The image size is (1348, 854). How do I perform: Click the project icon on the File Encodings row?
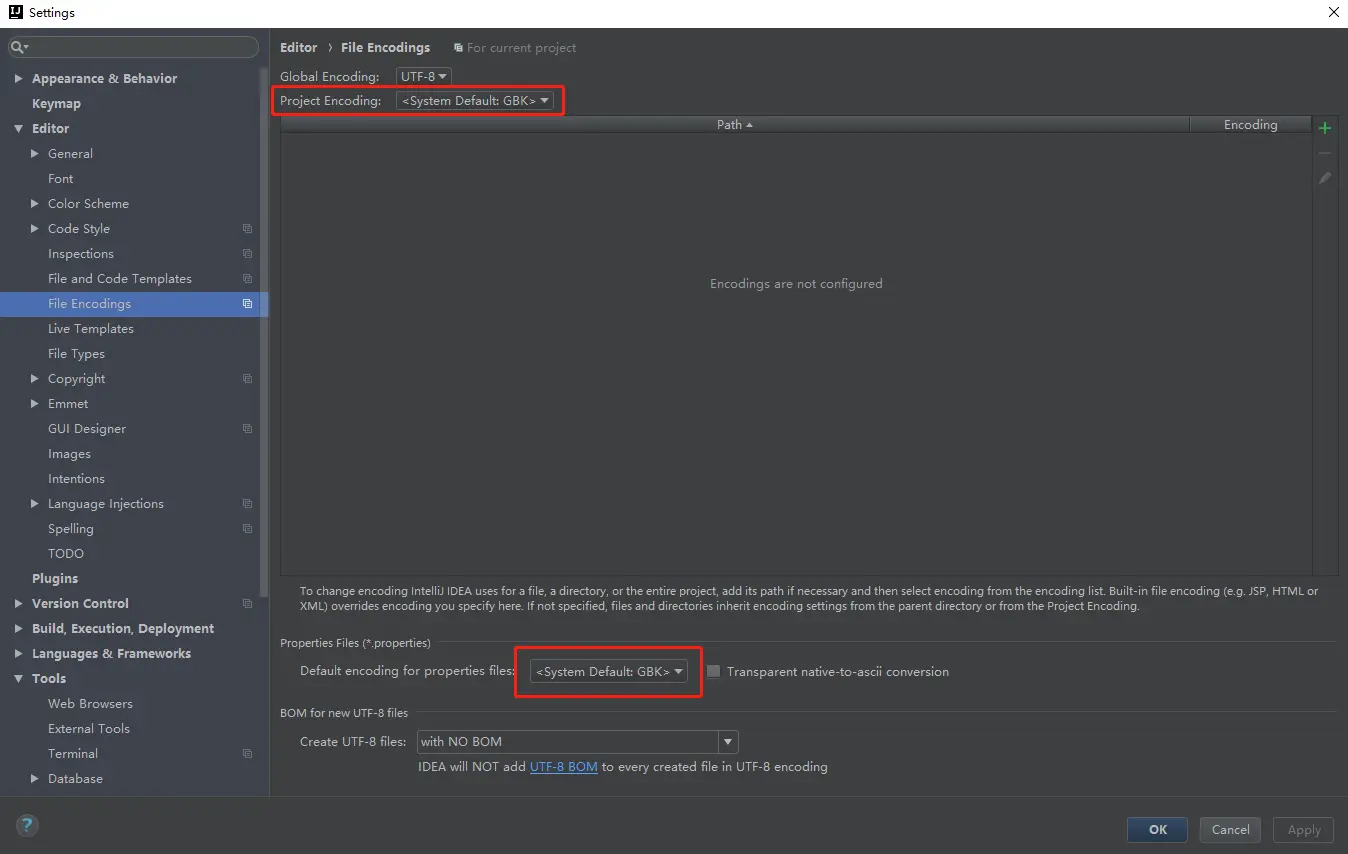tap(247, 304)
